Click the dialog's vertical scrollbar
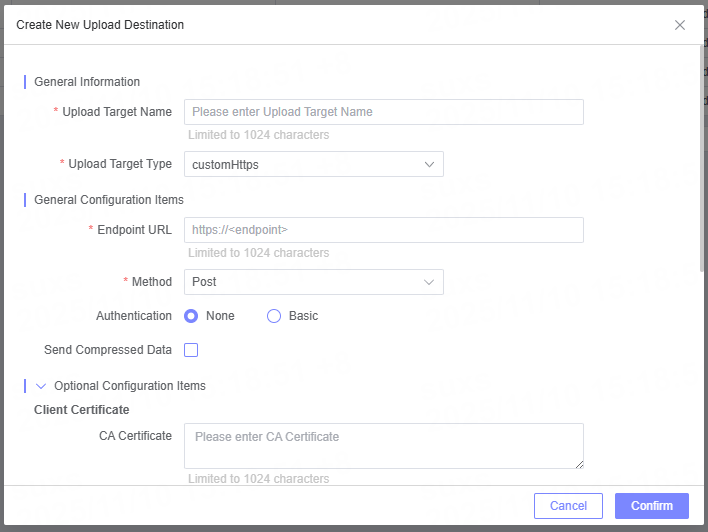Screen dimensions: 708x532 (x=703, y=160)
